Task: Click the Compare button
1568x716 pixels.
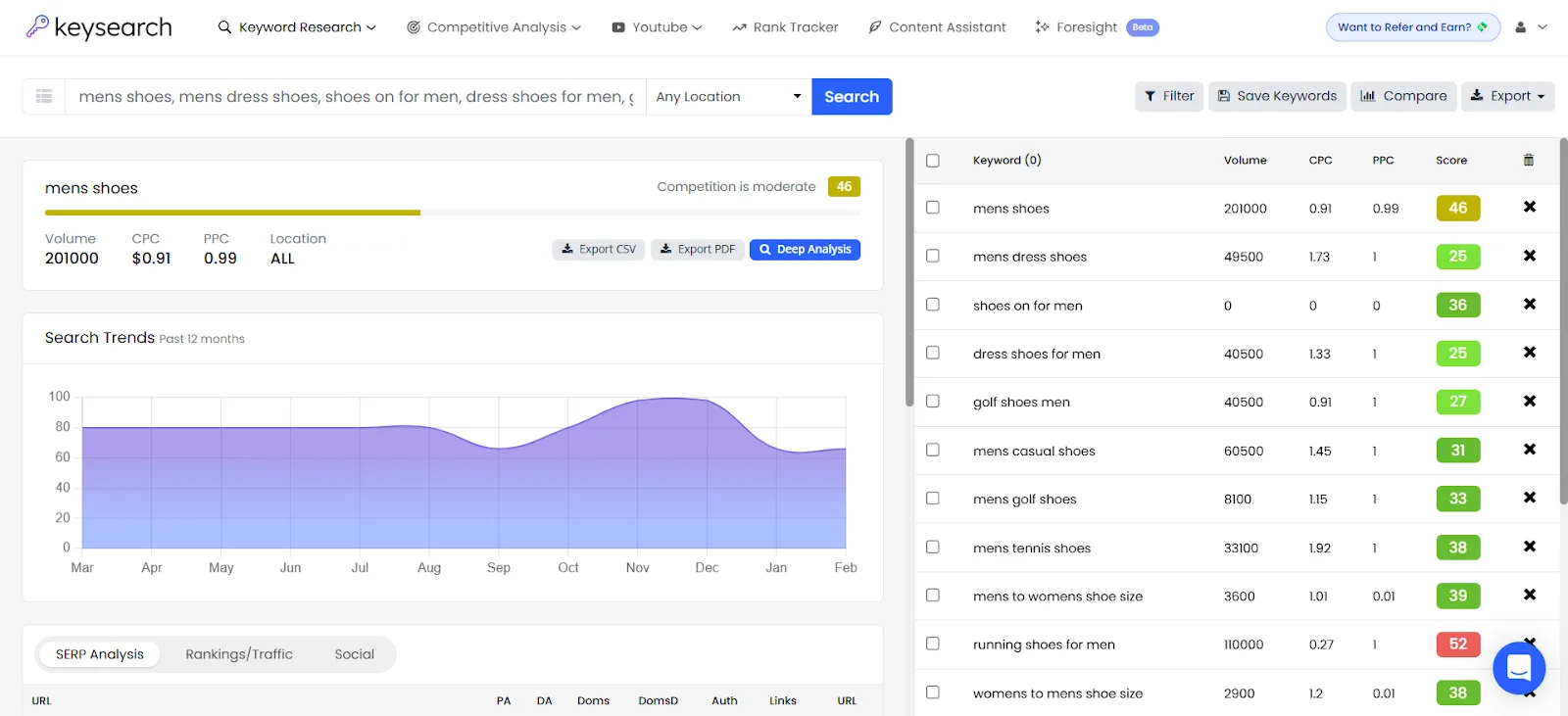Action: [x=1403, y=96]
